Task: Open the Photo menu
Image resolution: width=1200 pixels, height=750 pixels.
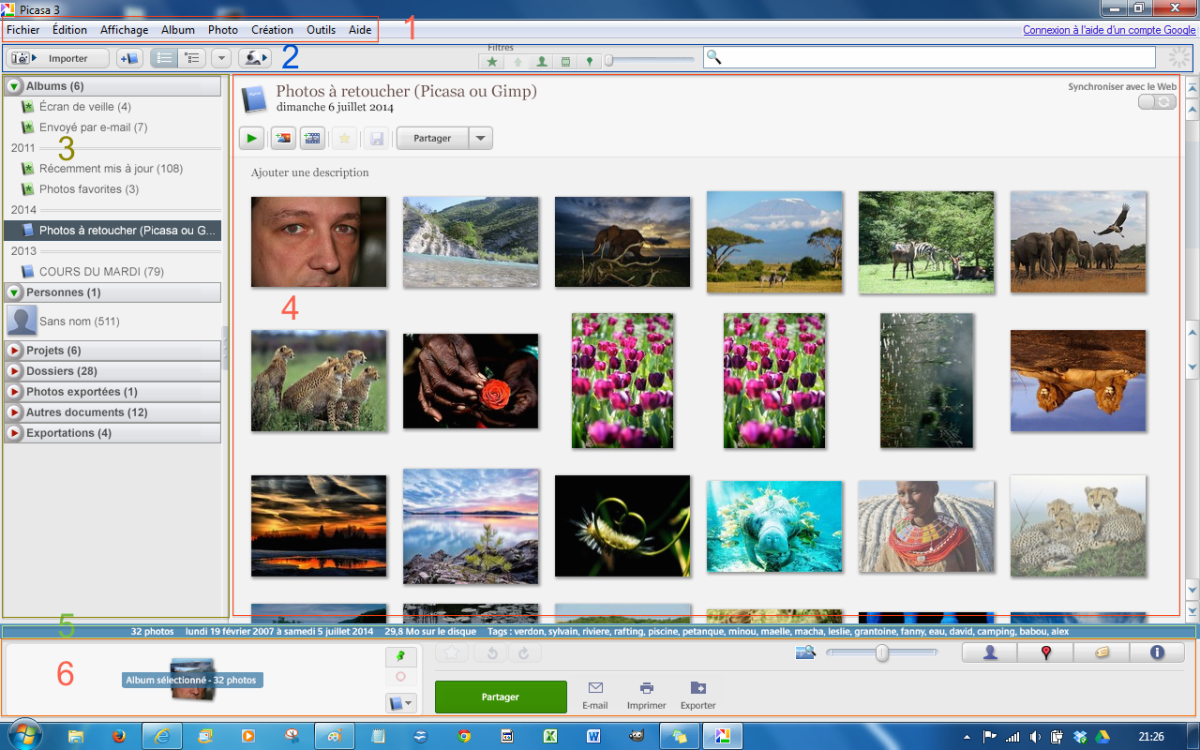Action: pyautogui.click(x=223, y=30)
